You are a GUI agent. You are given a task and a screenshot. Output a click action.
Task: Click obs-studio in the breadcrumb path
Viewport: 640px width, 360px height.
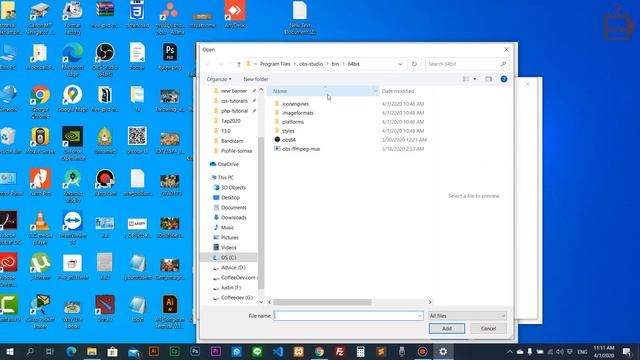(x=311, y=64)
